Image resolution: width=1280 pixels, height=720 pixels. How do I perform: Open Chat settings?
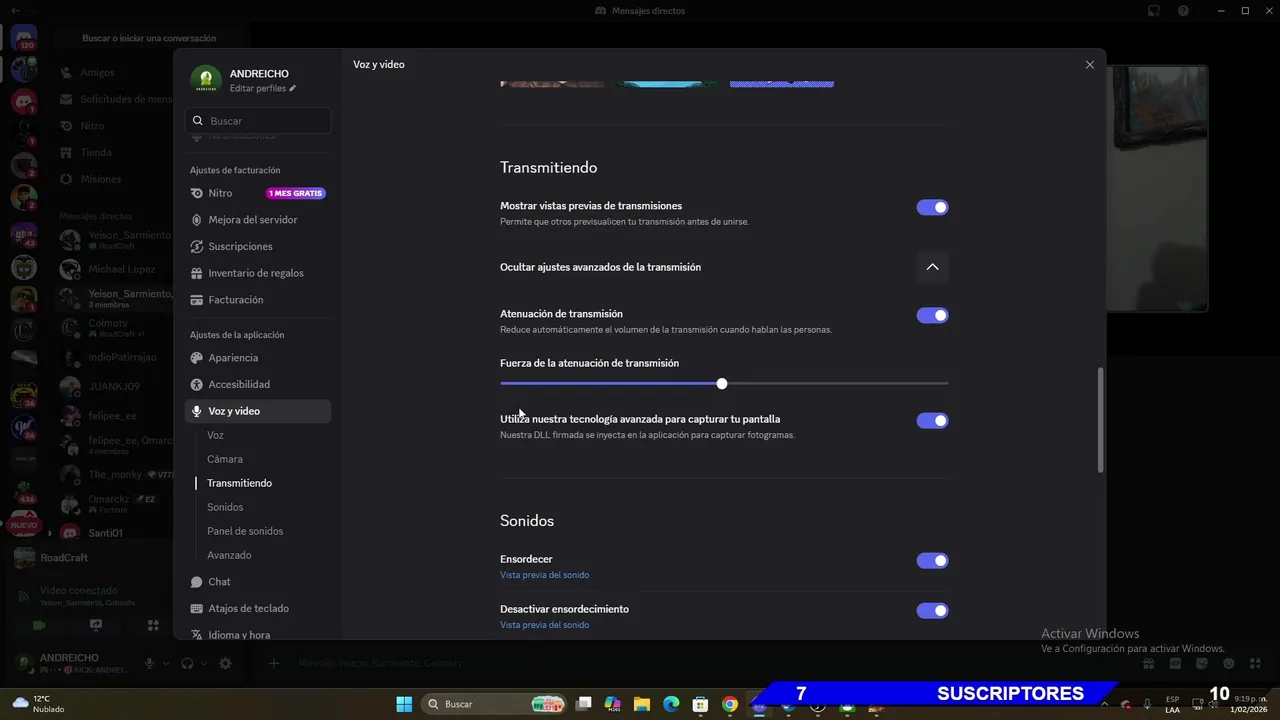(x=258, y=582)
